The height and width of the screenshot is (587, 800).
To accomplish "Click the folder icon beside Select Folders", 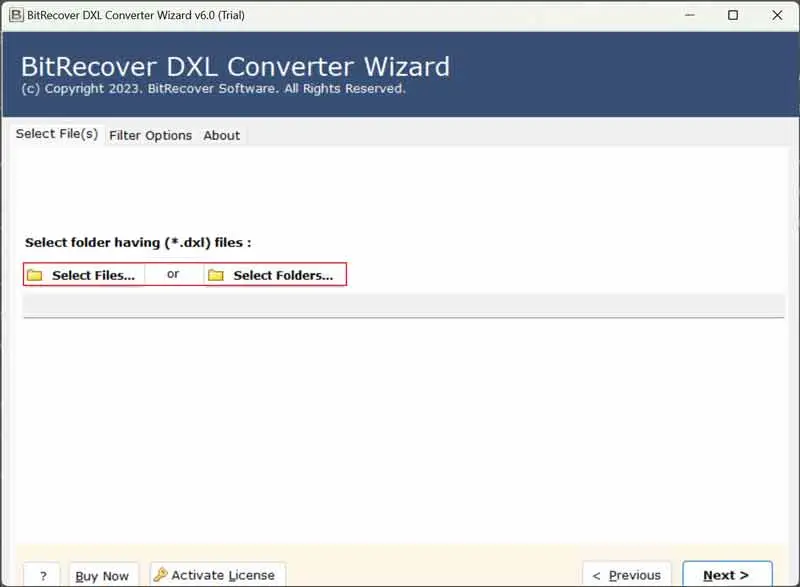I will 216,275.
